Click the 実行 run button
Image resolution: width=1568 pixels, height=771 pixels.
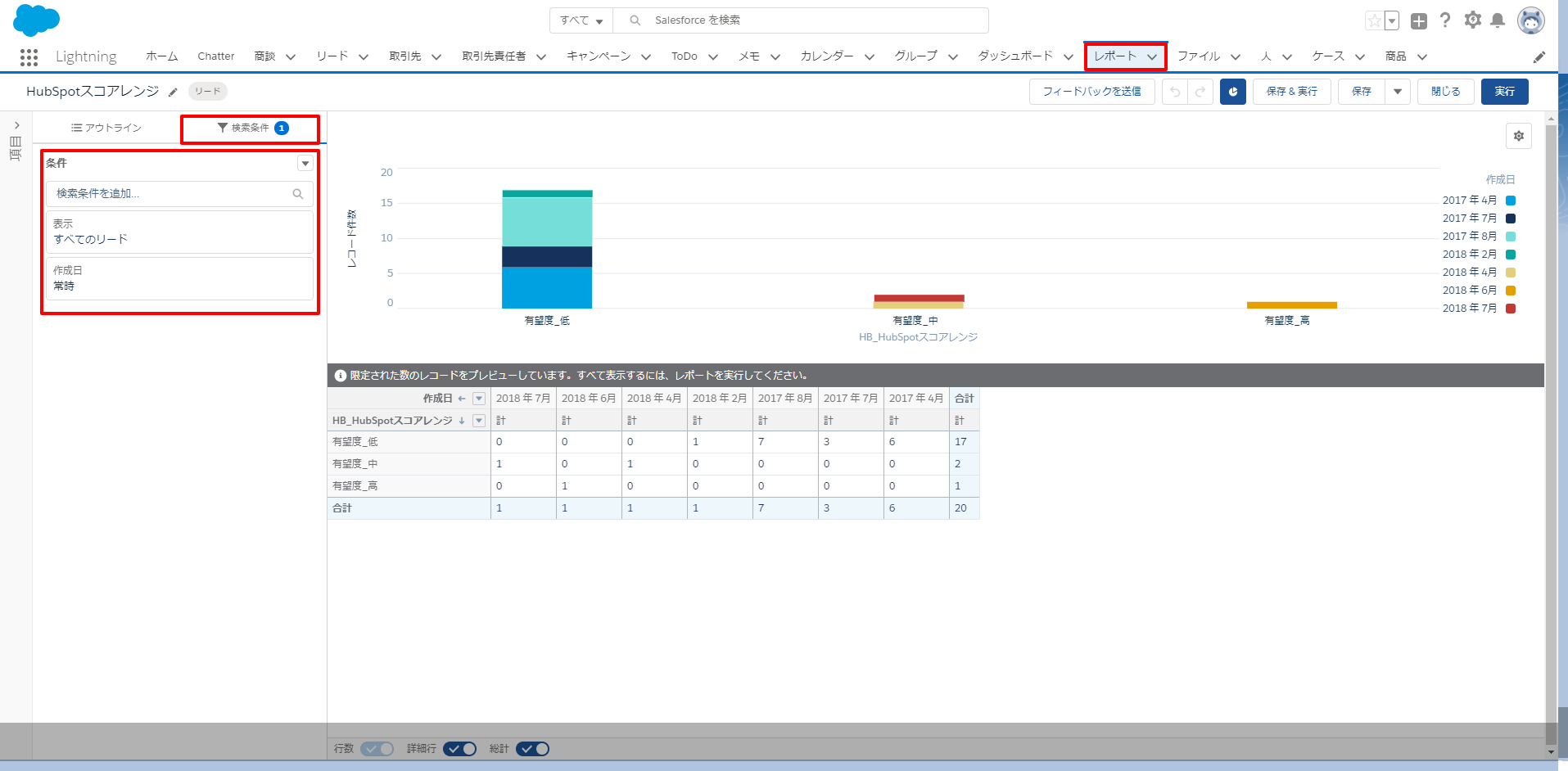tap(1504, 92)
